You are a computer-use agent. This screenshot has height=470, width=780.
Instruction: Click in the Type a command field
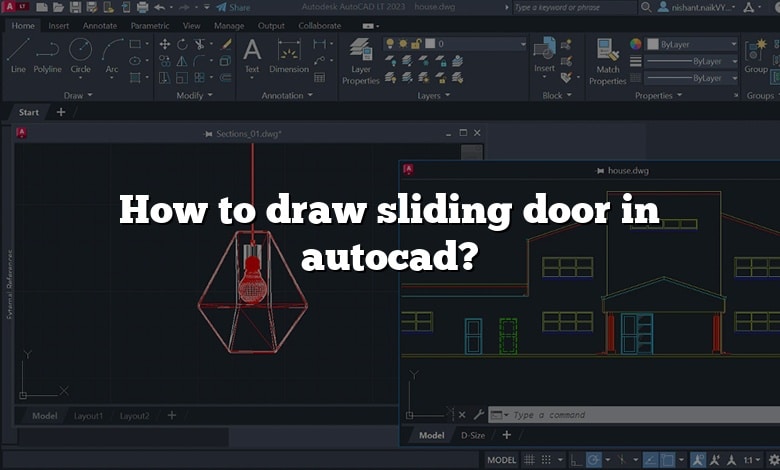pos(634,415)
